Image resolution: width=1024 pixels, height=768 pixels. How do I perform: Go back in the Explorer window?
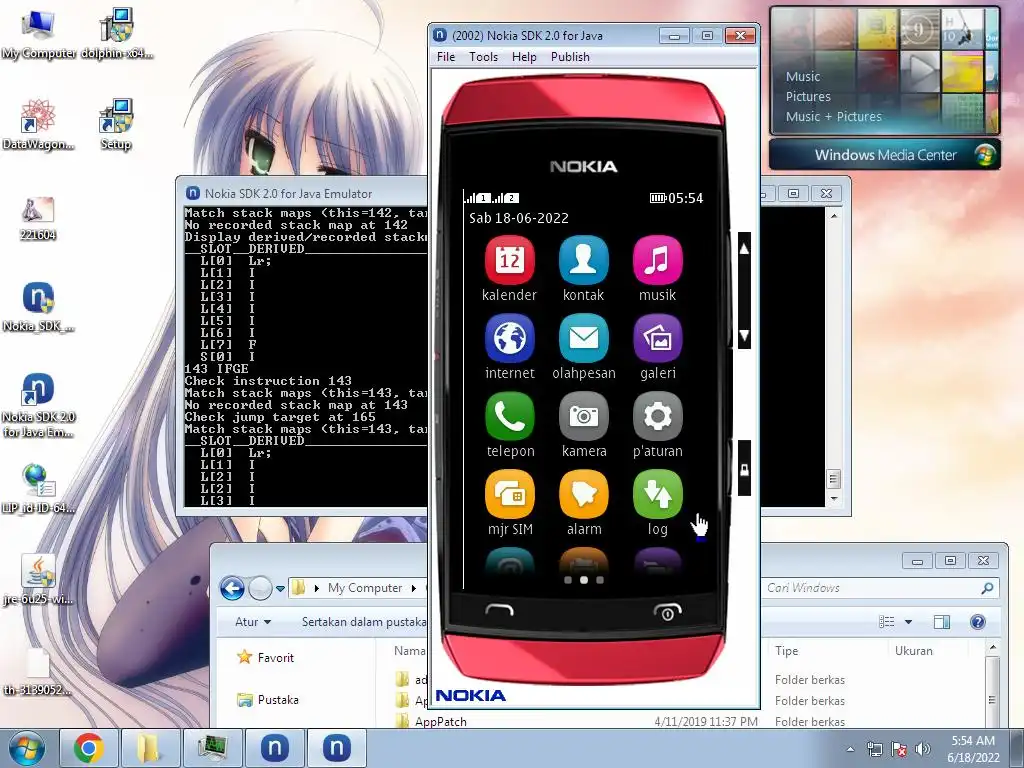tap(232, 588)
